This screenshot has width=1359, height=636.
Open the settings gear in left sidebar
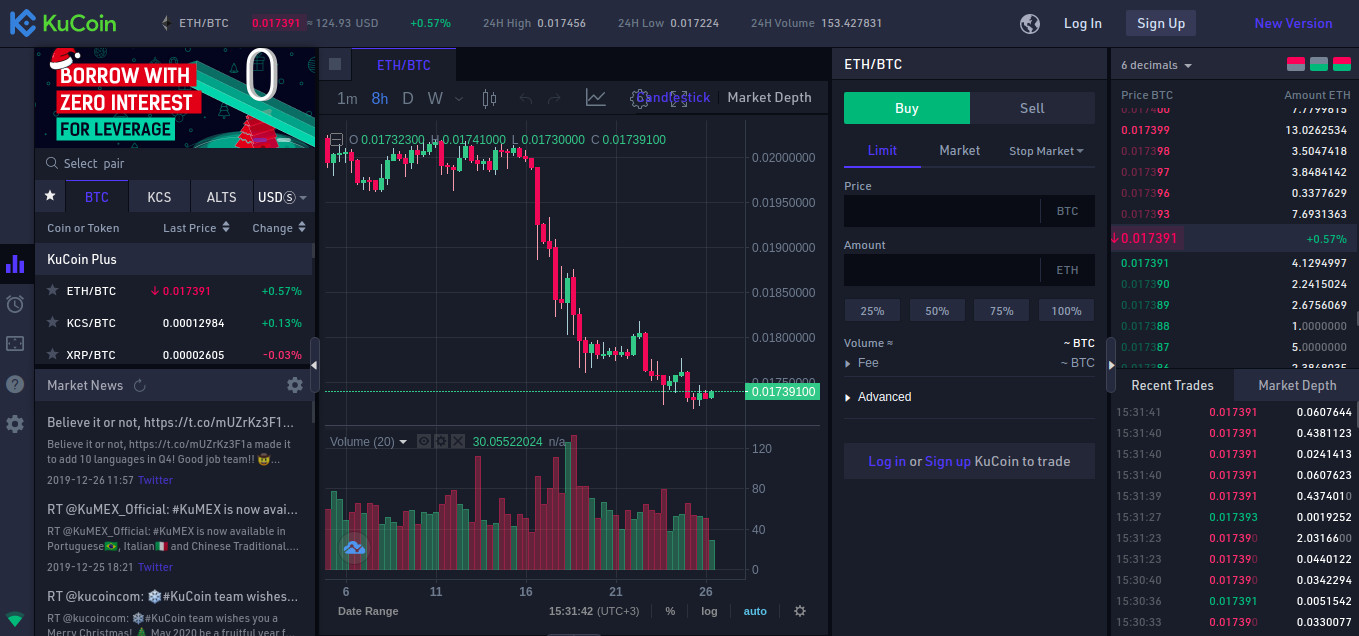15,424
